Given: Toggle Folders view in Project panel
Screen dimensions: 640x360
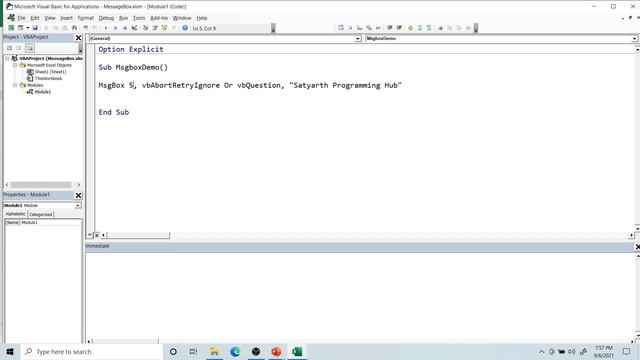Looking at the screenshot, I should pyautogui.click(x=30, y=48).
